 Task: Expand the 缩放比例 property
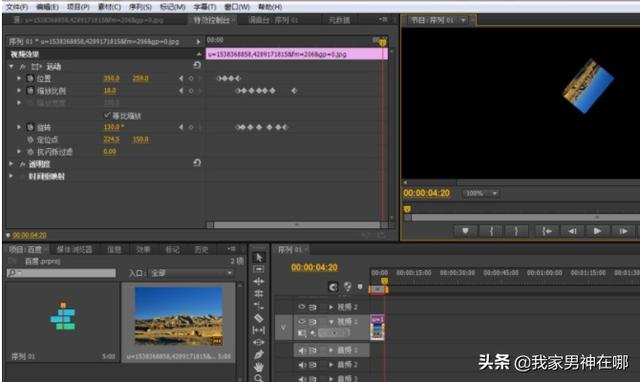(19, 91)
